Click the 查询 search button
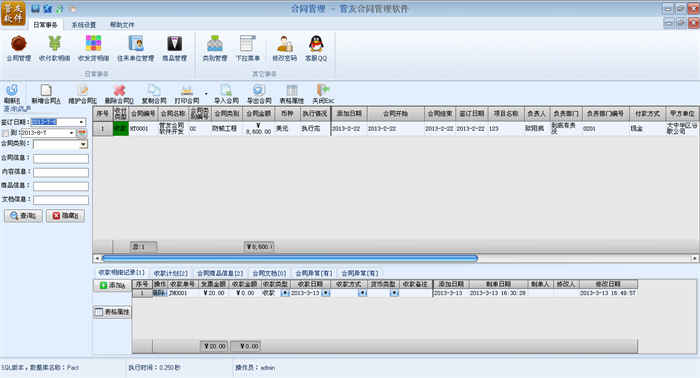700x378 pixels. pyautogui.click(x=24, y=216)
